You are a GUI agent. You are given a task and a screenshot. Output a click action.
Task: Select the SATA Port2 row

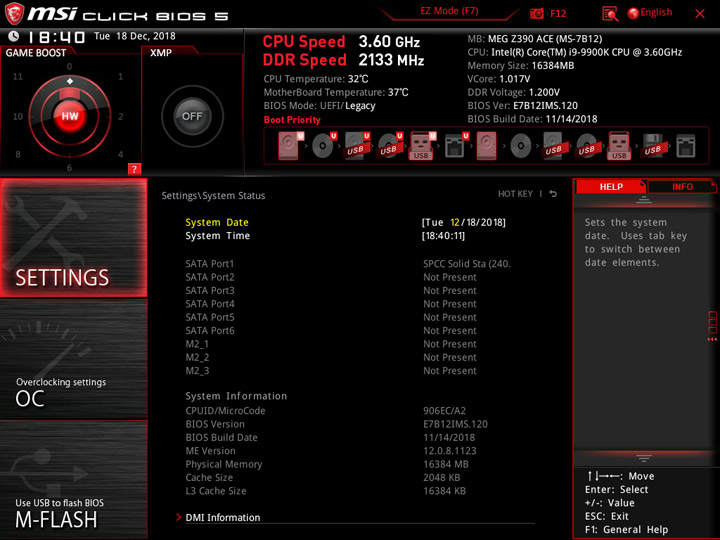pos(331,277)
